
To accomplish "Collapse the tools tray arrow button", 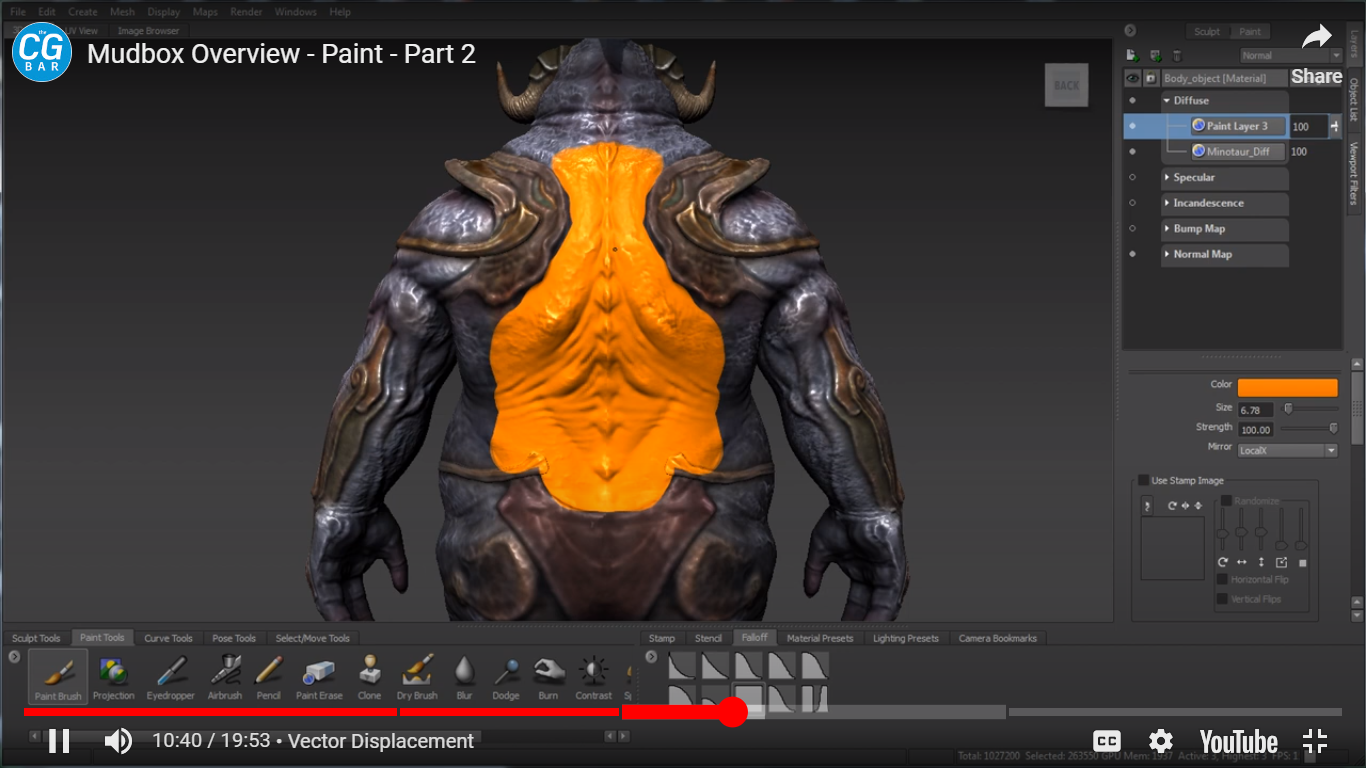I will pyautogui.click(x=14, y=657).
